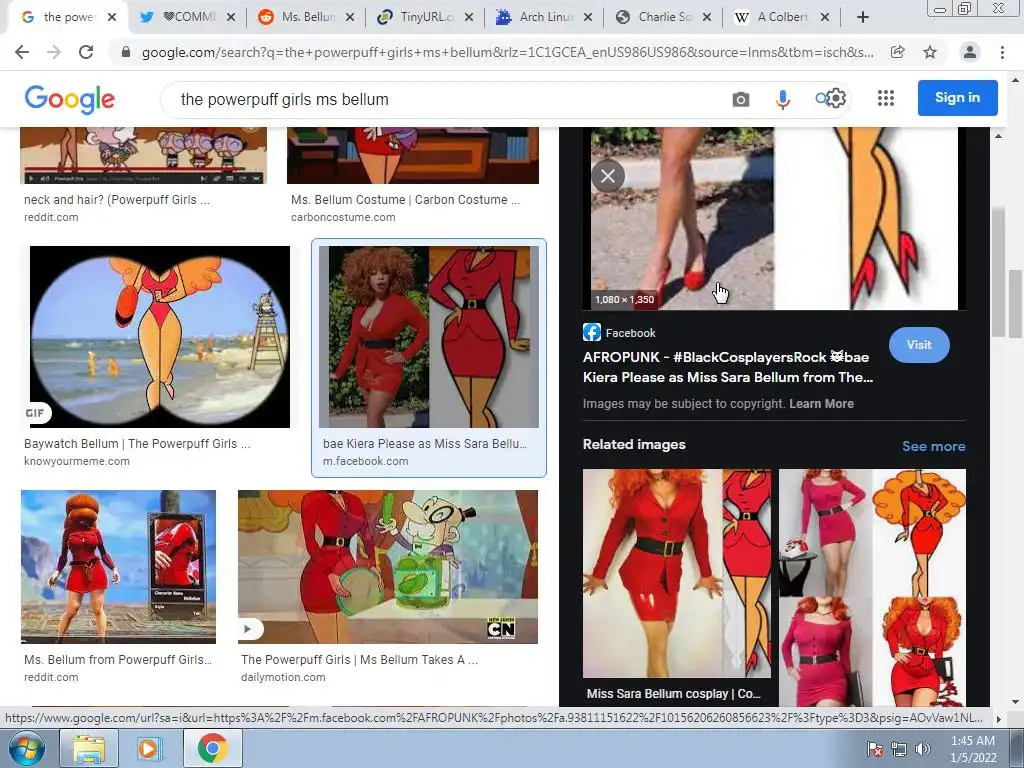The image size is (1024, 768).
Task: Submit search with the magnifier icon
Action: point(822,99)
